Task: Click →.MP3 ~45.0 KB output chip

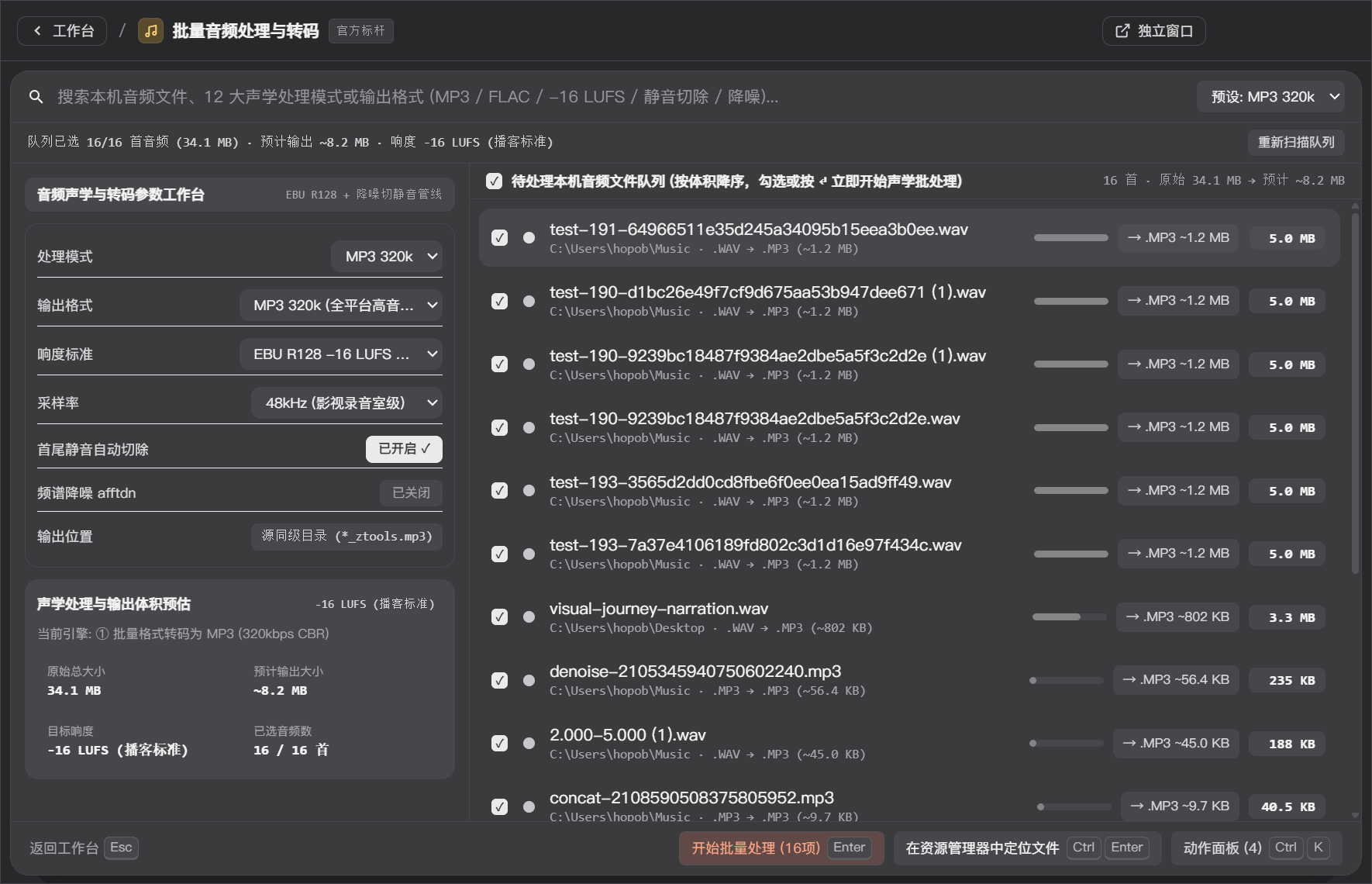Action: (1176, 744)
